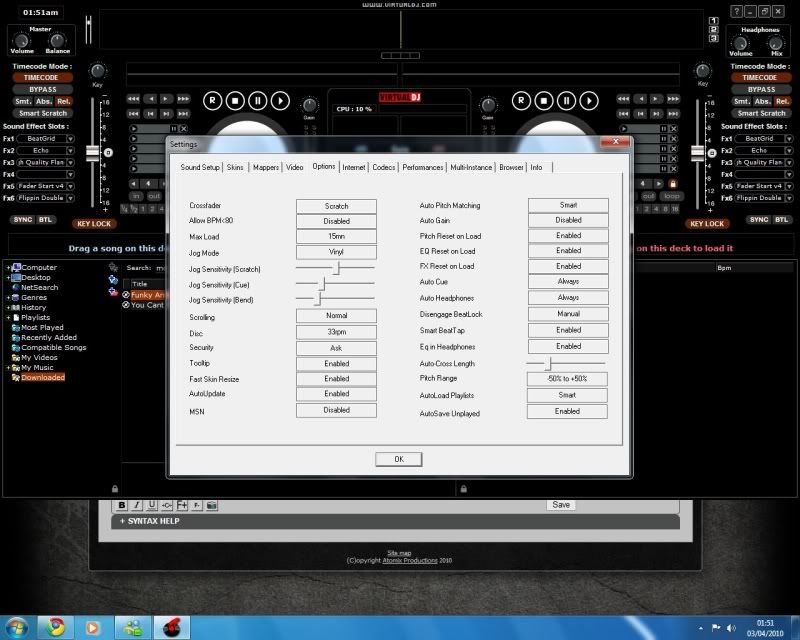The height and width of the screenshot is (640, 800).
Task: Toggle TIMECODE mode on the left deck
Action: coord(41,78)
